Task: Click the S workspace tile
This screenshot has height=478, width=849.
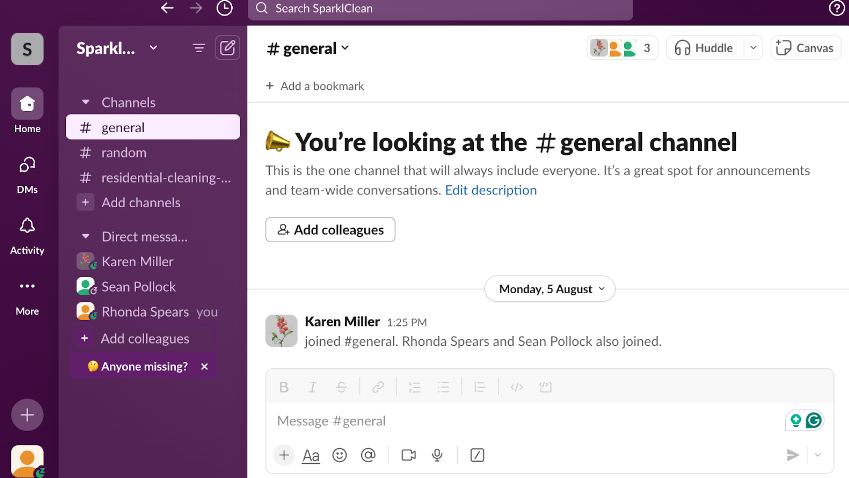Action: click(x=27, y=49)
